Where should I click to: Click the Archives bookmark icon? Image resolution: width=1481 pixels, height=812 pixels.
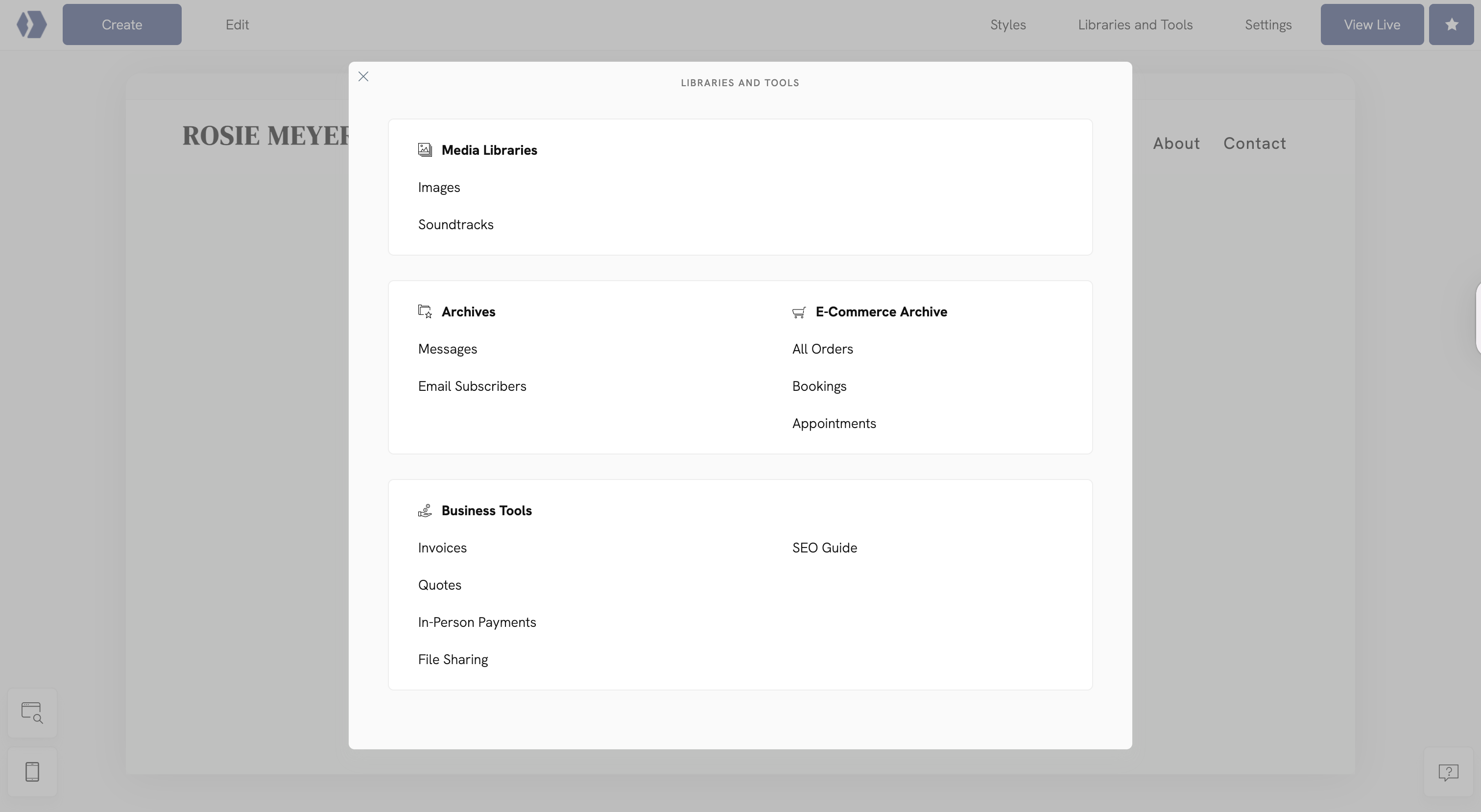(424, 311)
